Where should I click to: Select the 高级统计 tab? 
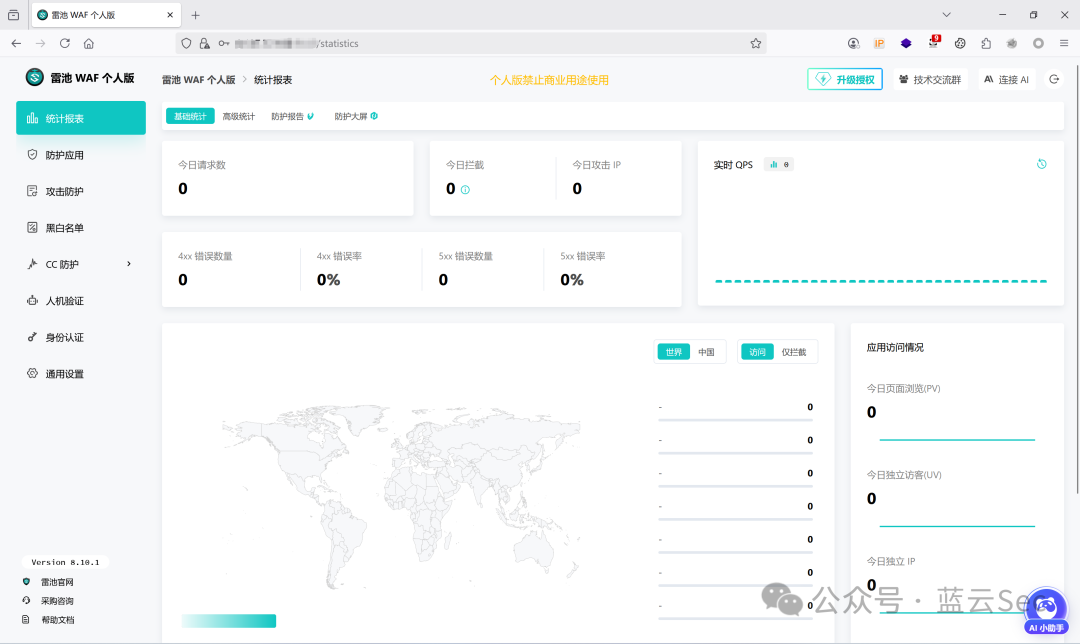coord(238,116)
